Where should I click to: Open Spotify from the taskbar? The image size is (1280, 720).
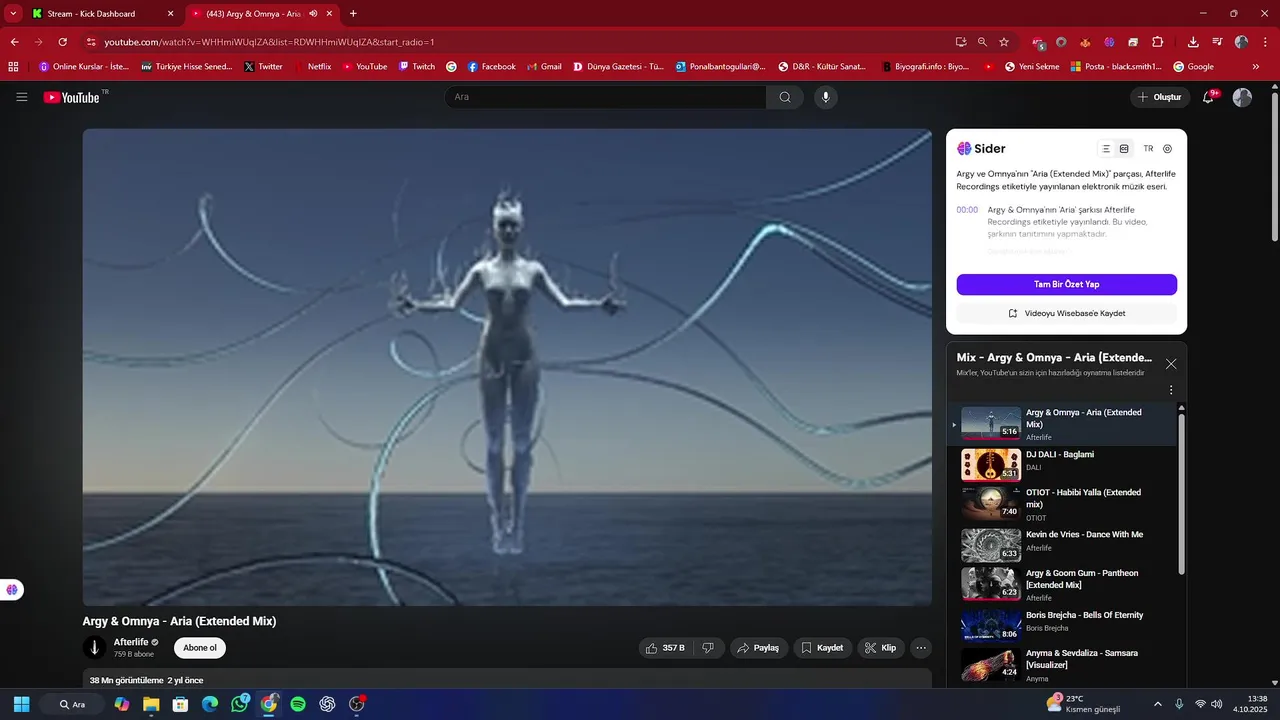click(x=298, y=704)
